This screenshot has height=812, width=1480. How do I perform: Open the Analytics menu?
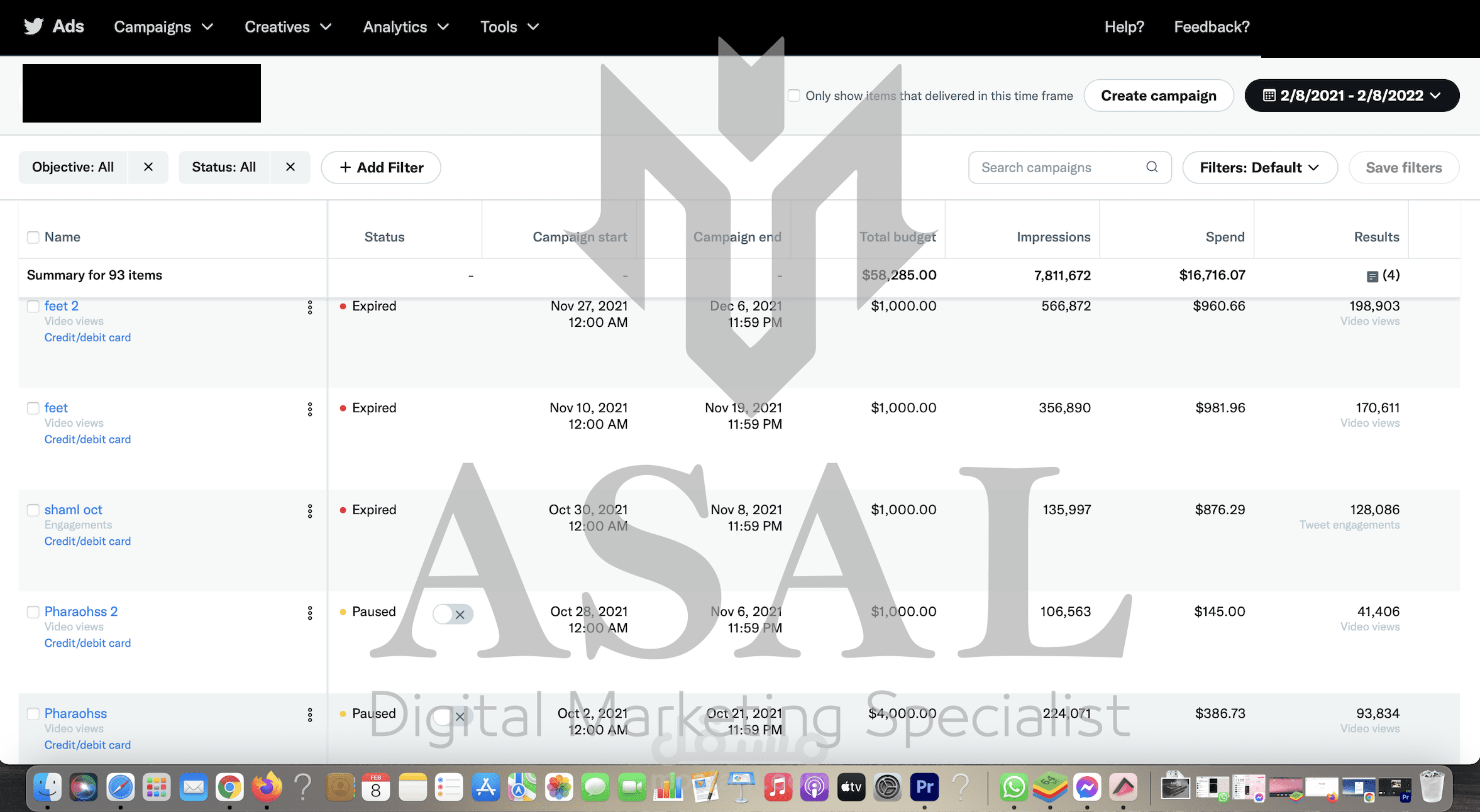[406, 27]
